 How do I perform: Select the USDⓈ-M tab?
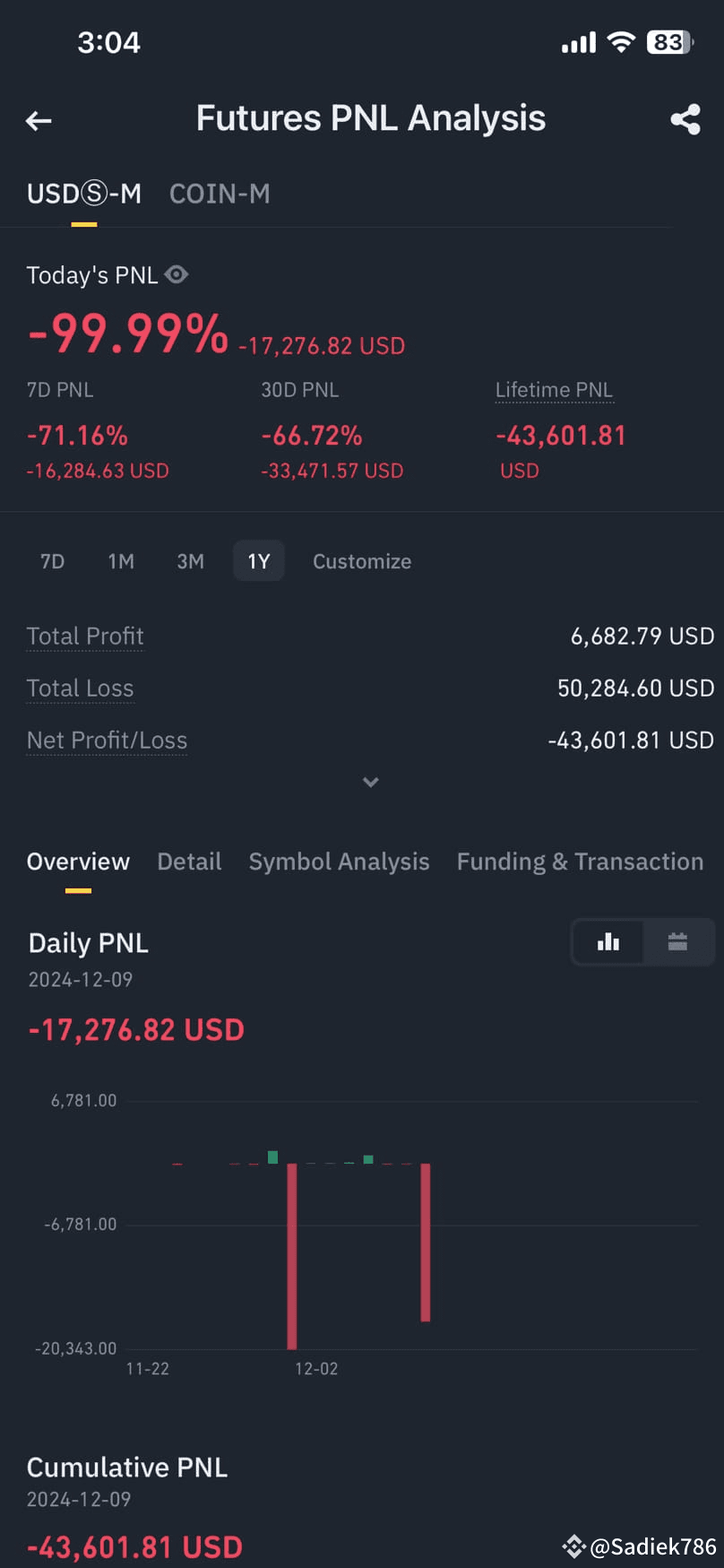[x=84, y=194]
